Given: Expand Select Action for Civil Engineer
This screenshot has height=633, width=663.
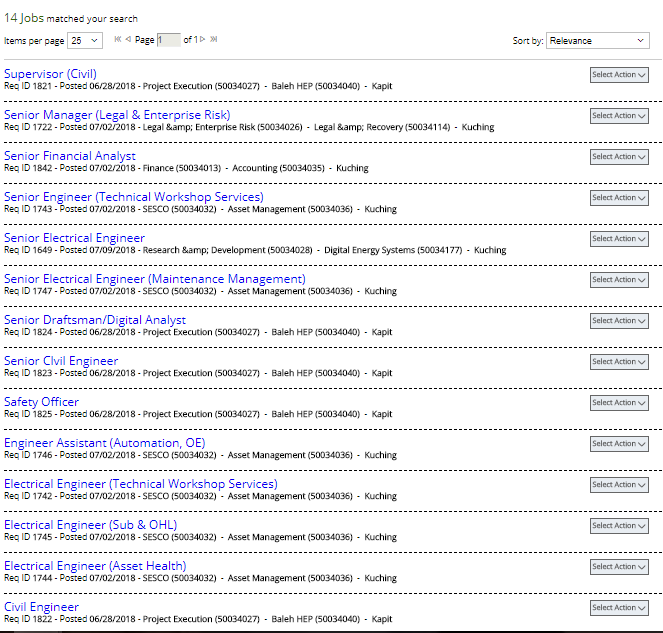Looking at the screenshot, I should [x=619, y=608].
